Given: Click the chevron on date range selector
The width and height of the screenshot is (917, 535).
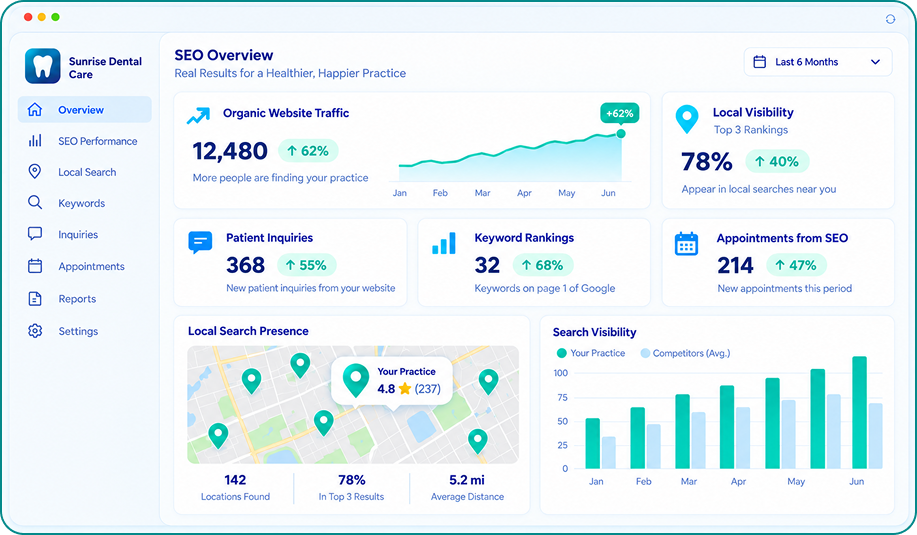Looking at the screenshot, I should pyautogui.click(x=875, y=62).
